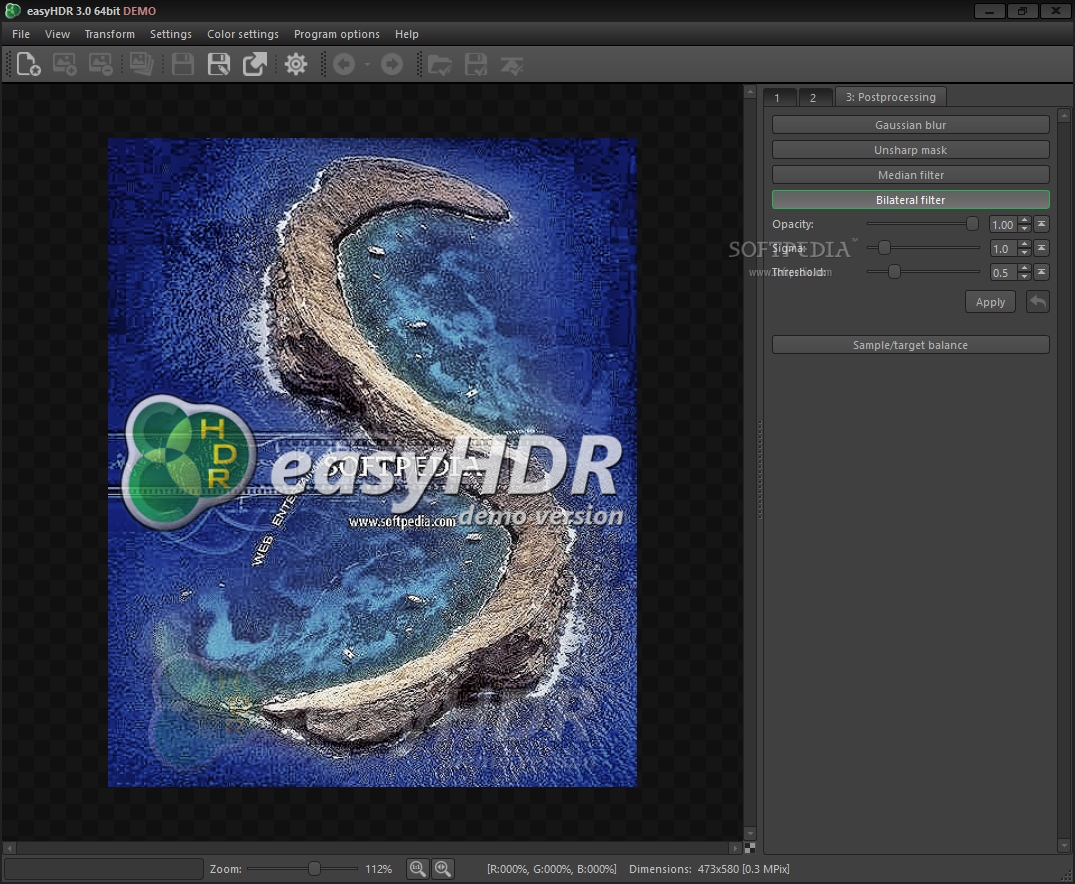This screenshot has width=1075, height=884.
Task: Decrease Opacity with the down stepper arrow
Action: pos(1025,228)
